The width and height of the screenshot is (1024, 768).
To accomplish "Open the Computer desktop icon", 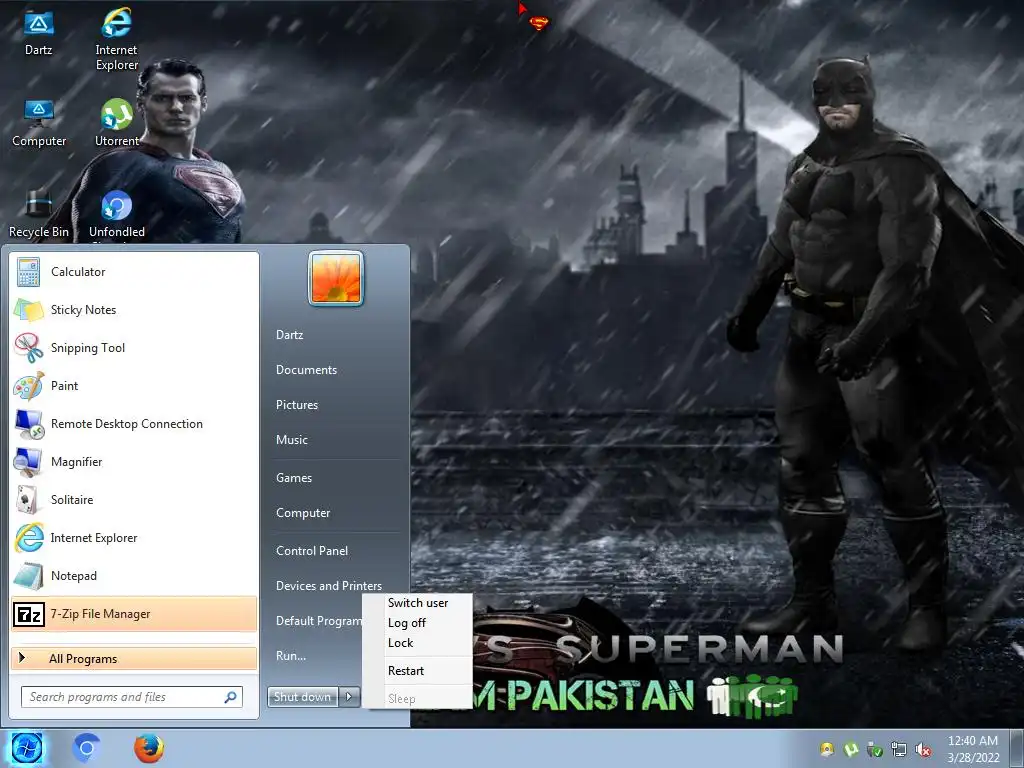I will [x=39, y=124].
